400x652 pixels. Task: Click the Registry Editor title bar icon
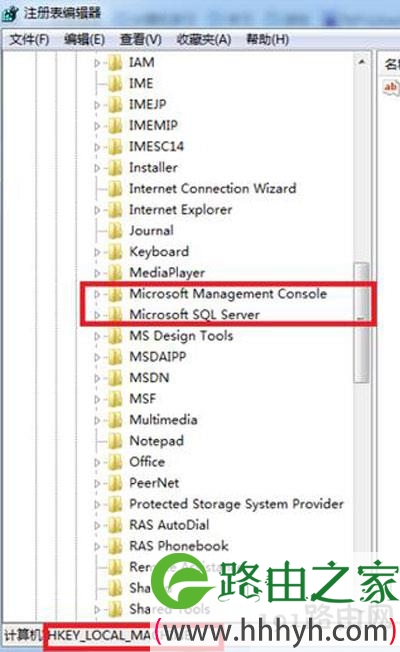pos(10,13)
